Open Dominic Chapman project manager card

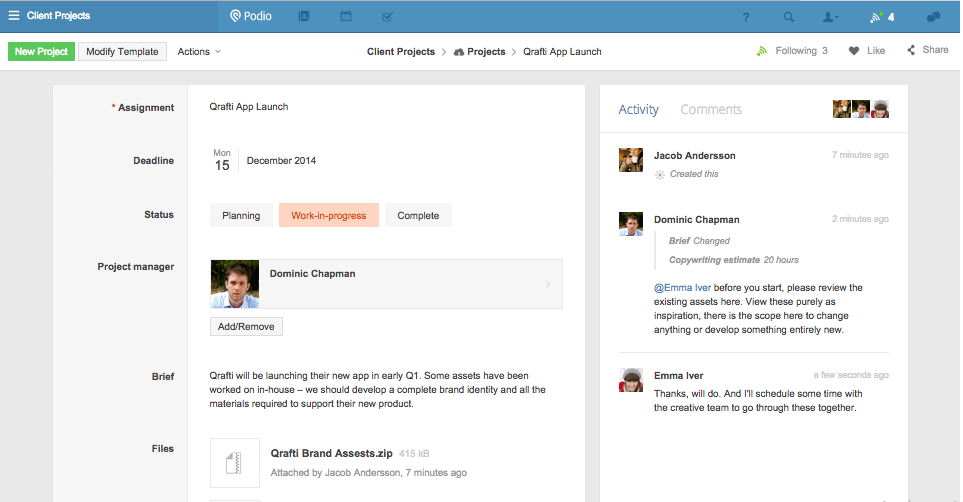pos(386,284)
